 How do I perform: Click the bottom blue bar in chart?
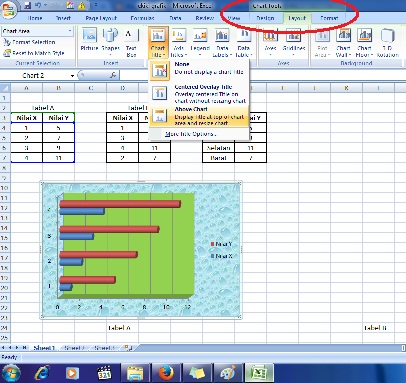66,287
